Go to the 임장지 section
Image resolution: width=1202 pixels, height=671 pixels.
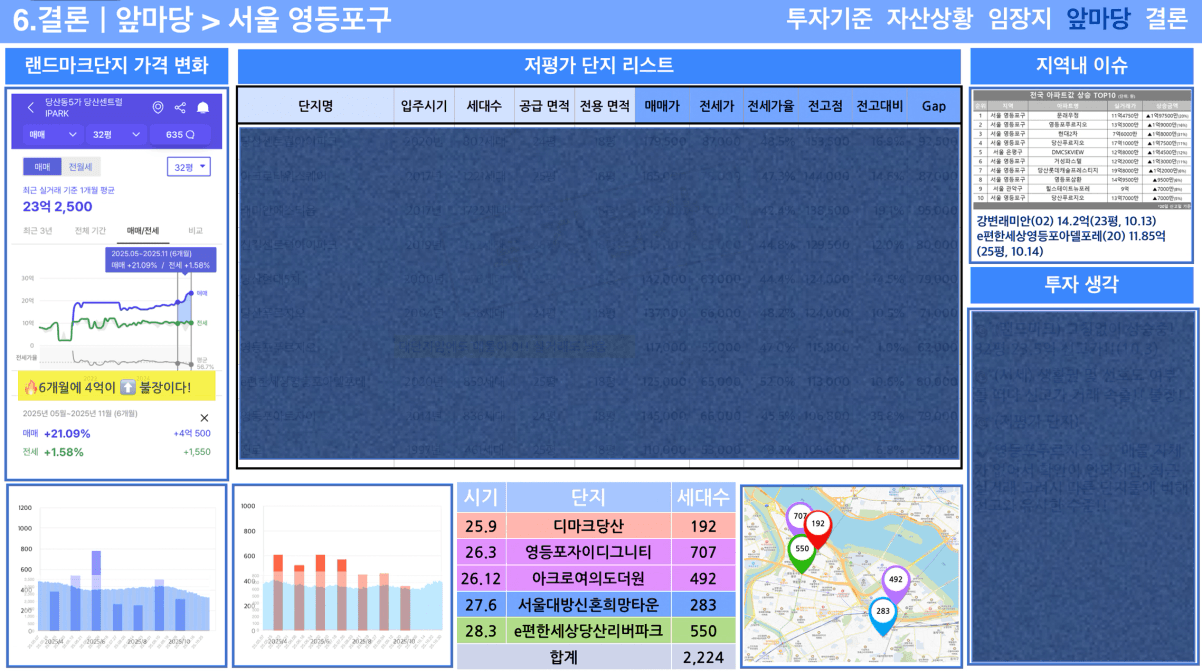pos(1019,18)
